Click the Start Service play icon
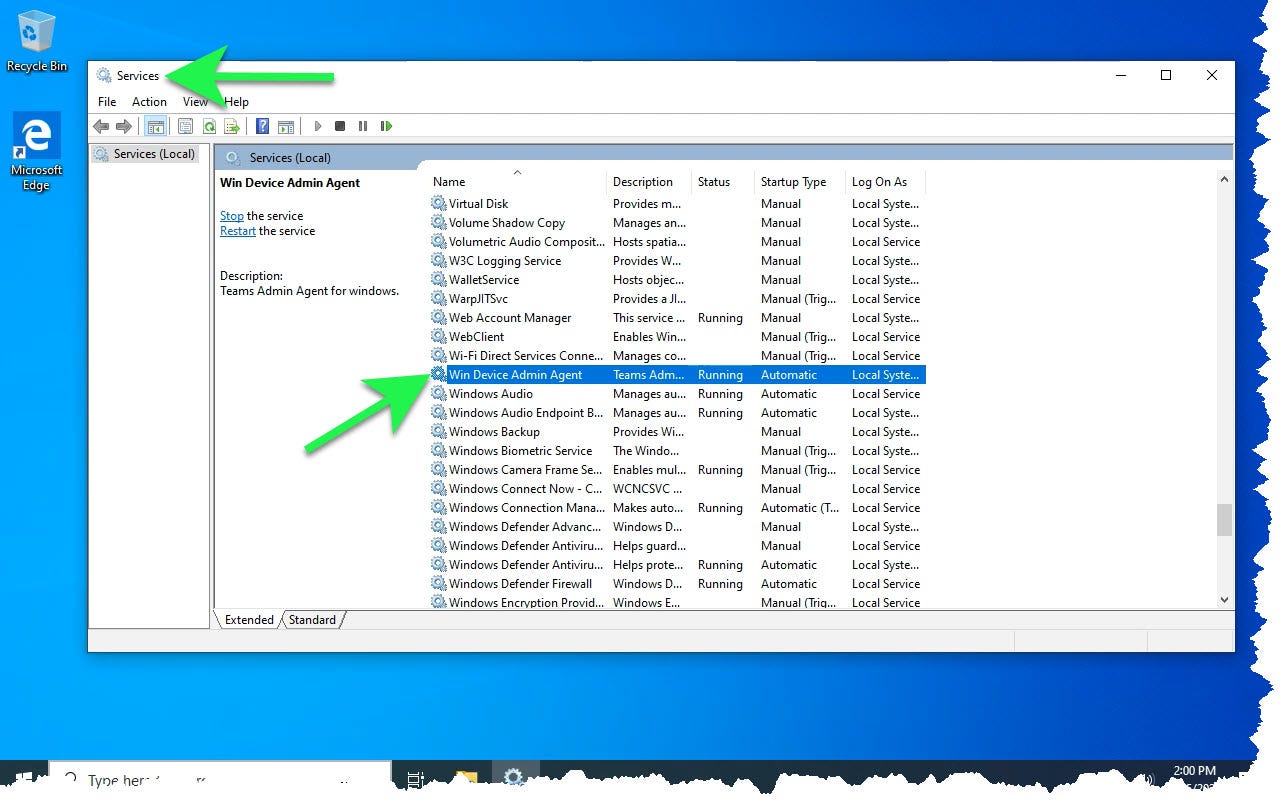 (318, 126)
